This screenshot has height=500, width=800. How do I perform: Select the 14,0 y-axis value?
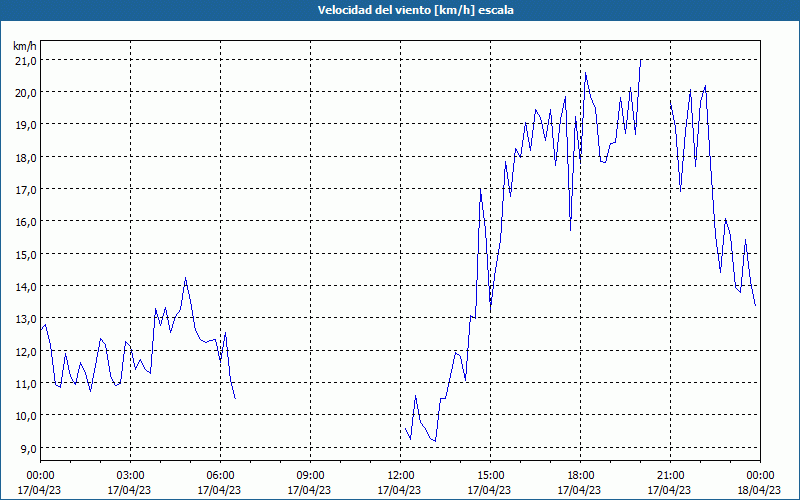(x=26, y=287)
